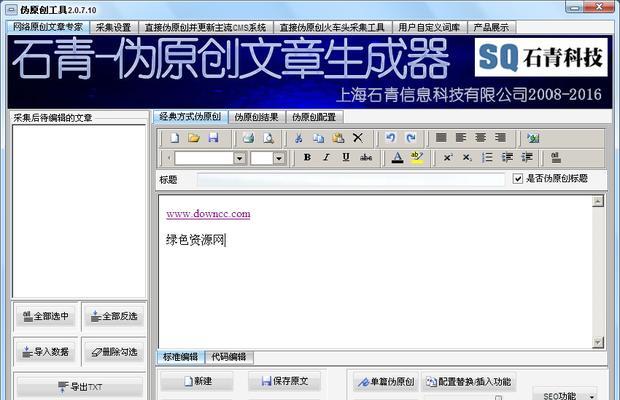Click the 导出TXT button
This screenshot has height=400, width=620.
80,387
